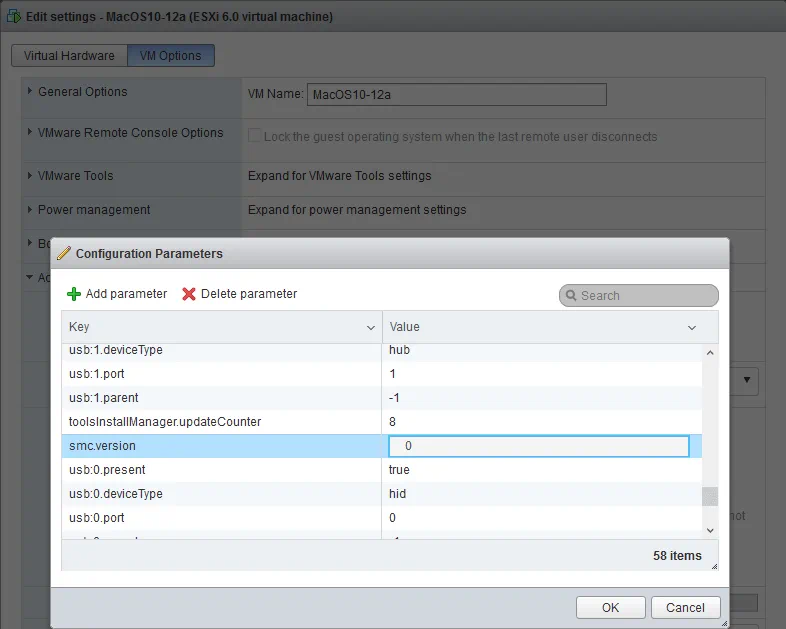
Task: Click the Key column header
Action: pos(222,327)
